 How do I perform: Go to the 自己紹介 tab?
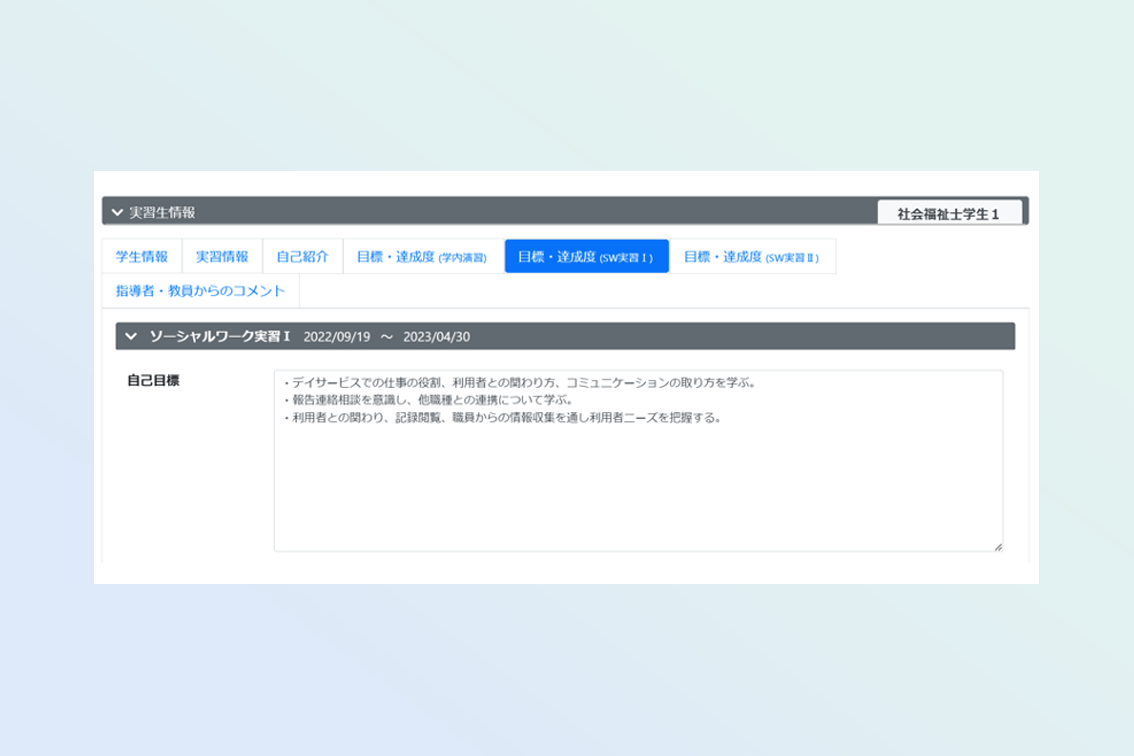302,256
